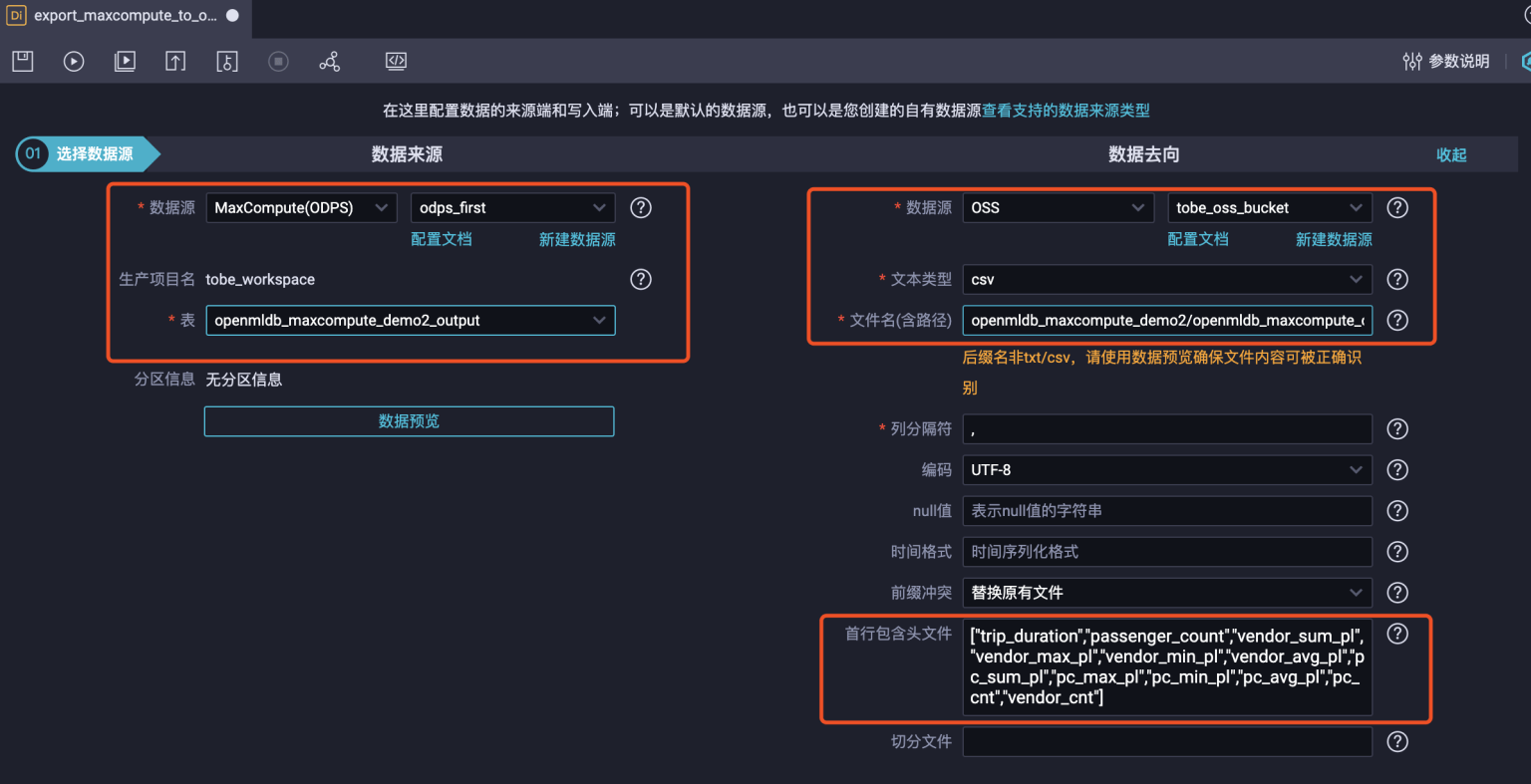The width and height of the screenshot is (1531, 784).
Task: Click the 数据预览 button
Action: pos(409,421)
